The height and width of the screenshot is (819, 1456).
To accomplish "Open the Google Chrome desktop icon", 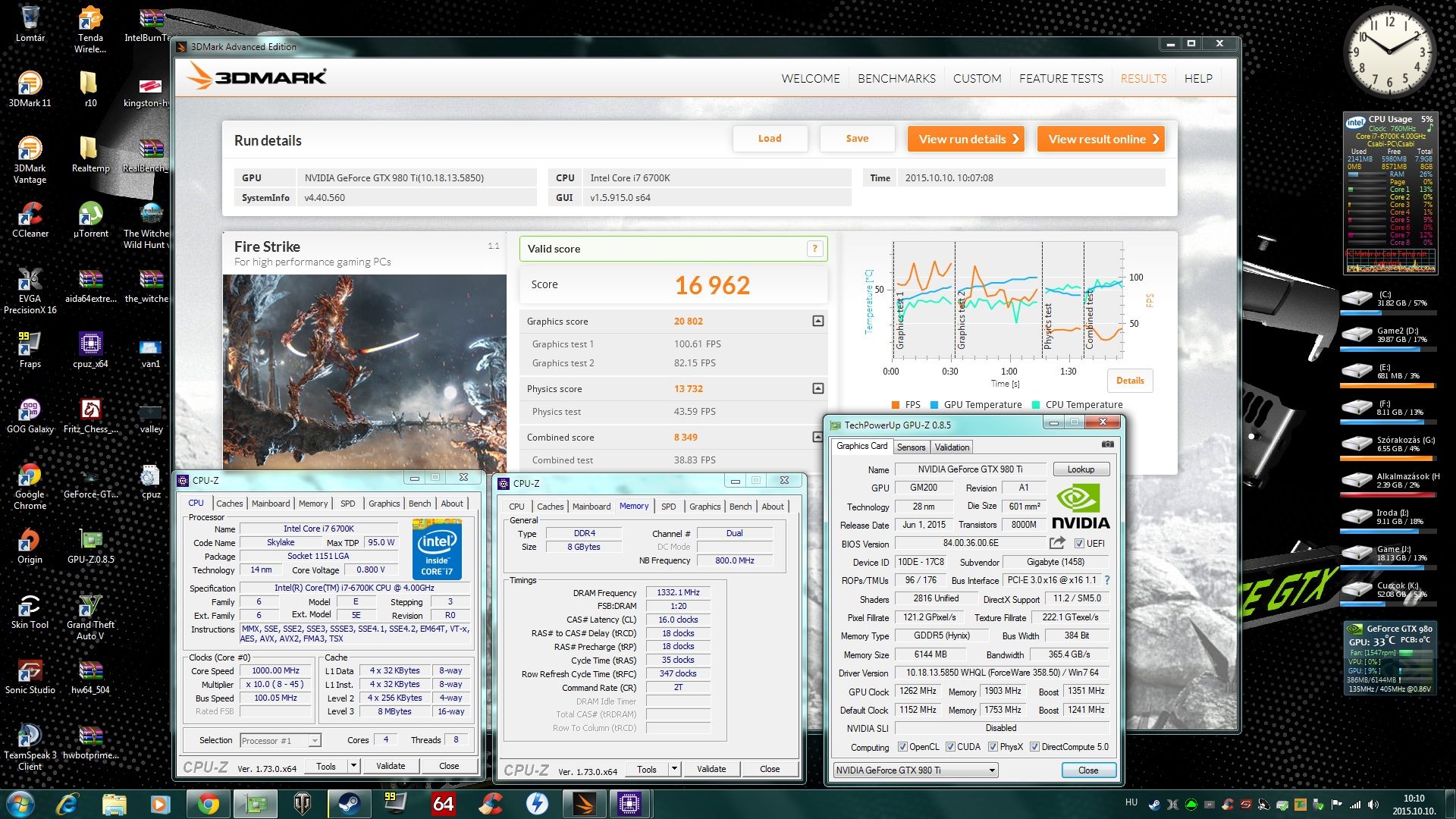I will [30, 486].
